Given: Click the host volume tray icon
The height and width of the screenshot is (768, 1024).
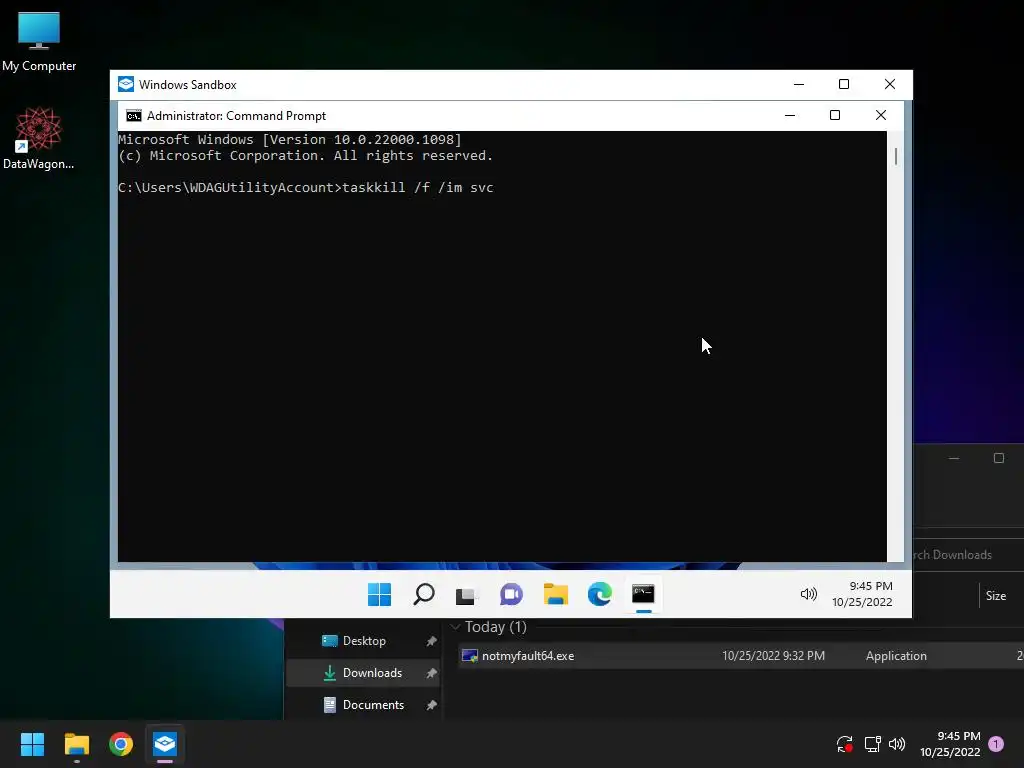Looking at the screenshot, I should pyautogui.click(x=897, y=744).
